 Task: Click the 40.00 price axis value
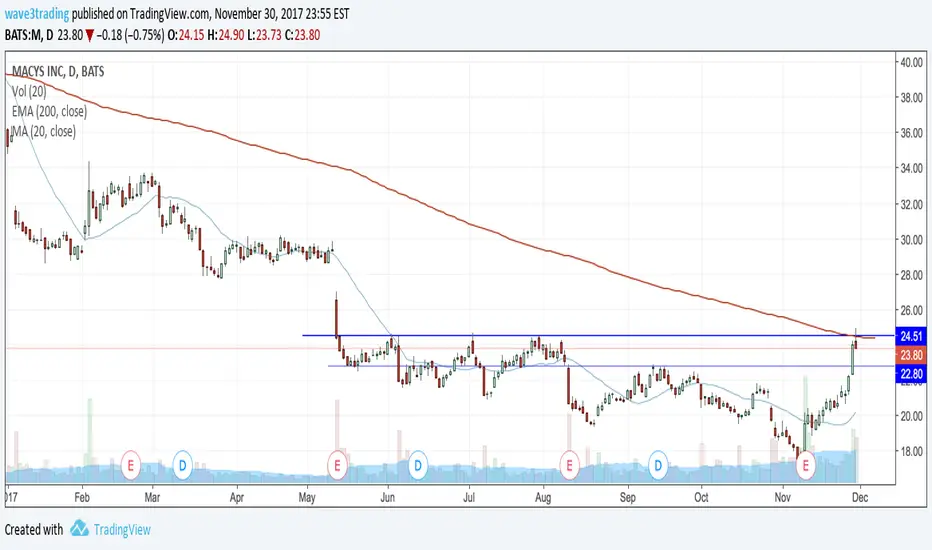coord(911,62)
